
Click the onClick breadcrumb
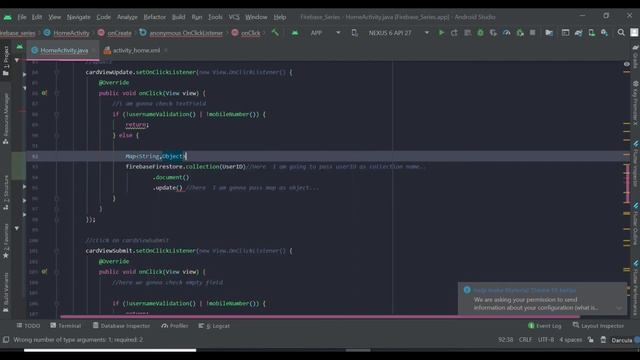click(246, 33)
